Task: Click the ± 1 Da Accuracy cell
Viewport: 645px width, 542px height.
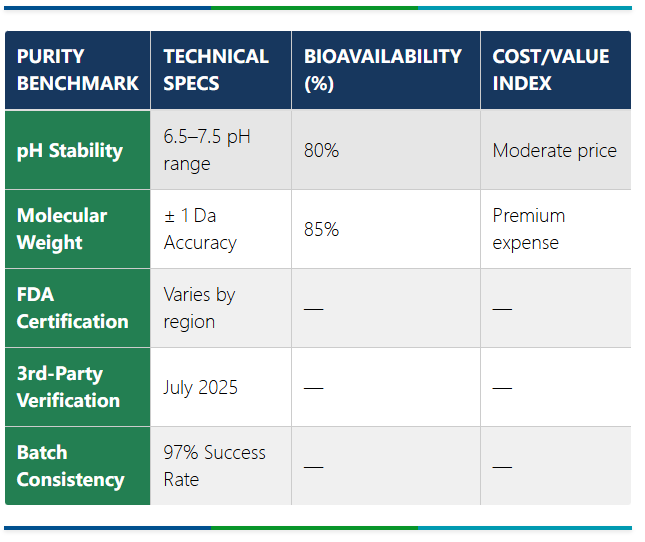Action: click(200, 229)
